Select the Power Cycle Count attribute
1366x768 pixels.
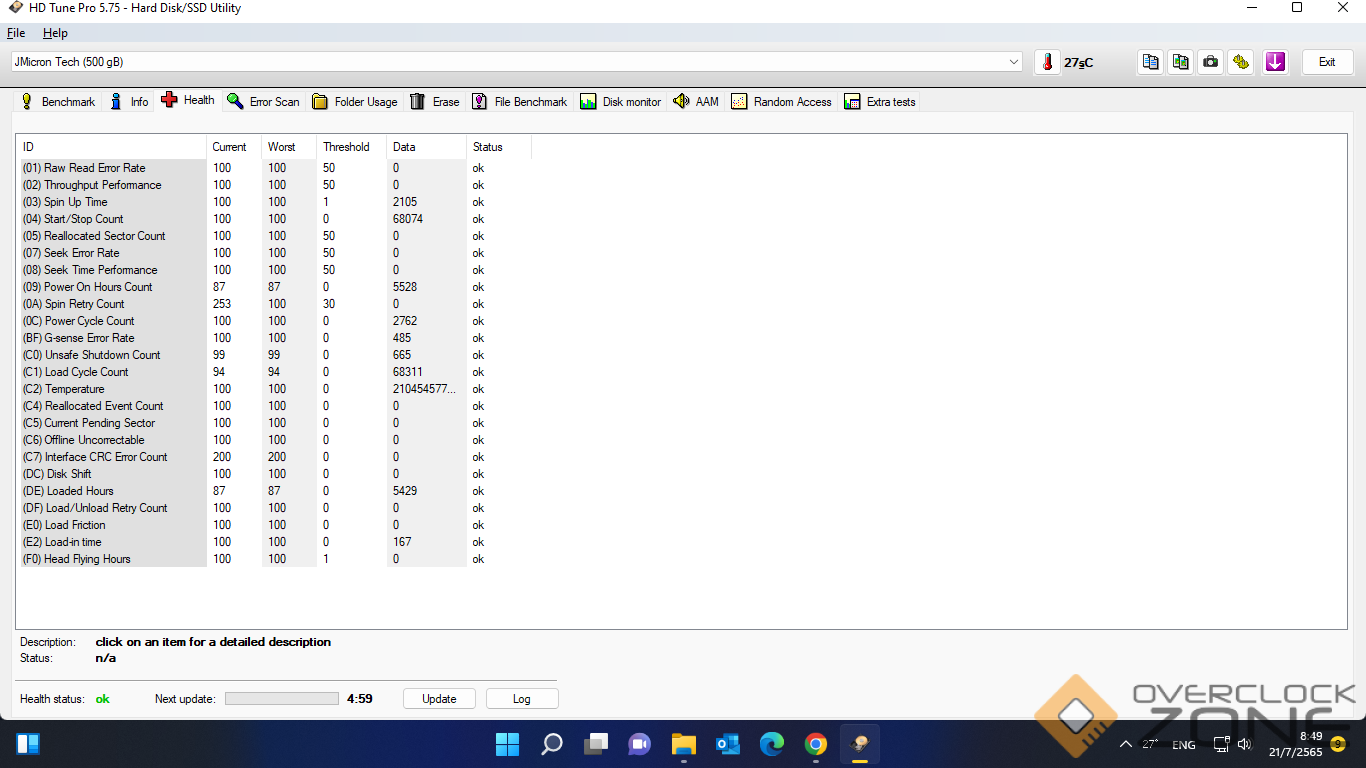[x=276, y=321]
